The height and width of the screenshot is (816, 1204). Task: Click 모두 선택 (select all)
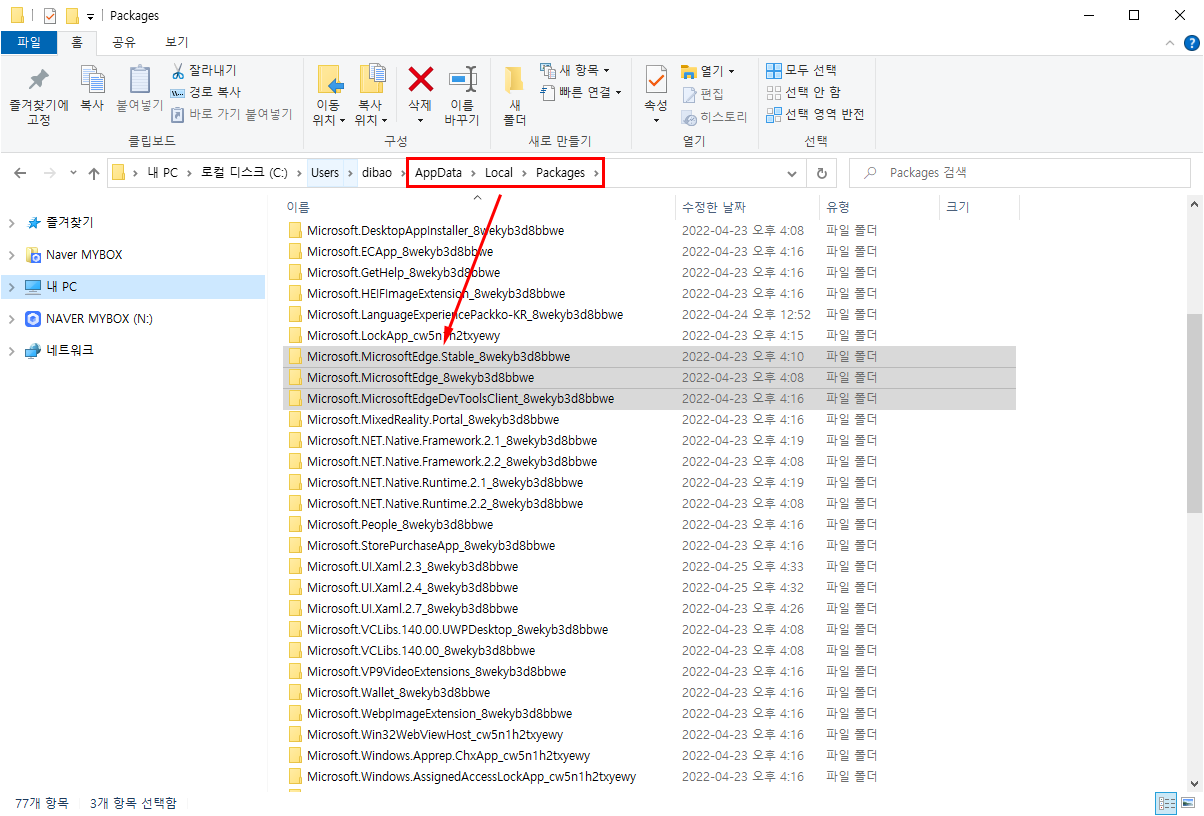(801, 70)
